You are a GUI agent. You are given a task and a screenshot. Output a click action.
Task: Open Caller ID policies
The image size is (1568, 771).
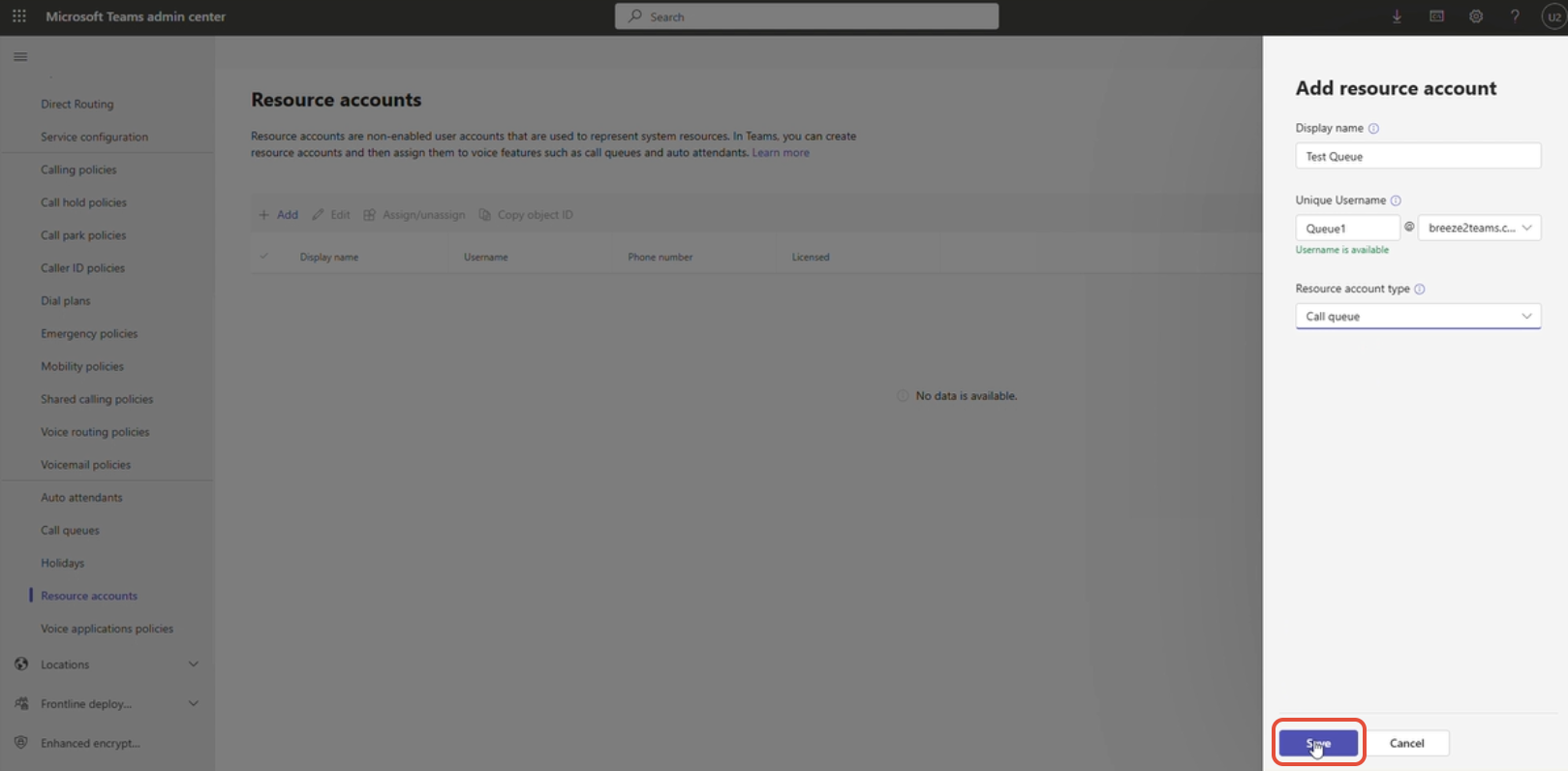pyautogui.click(x=82, y=268)
